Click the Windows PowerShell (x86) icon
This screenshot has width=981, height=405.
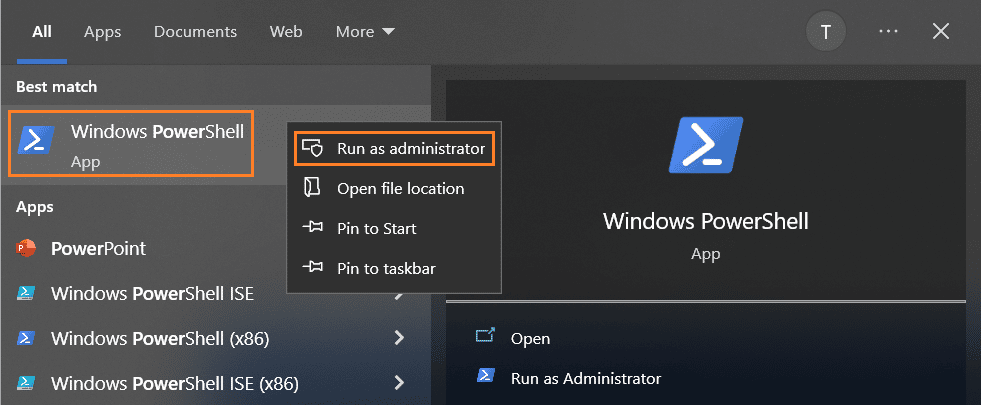click(27, 338)
